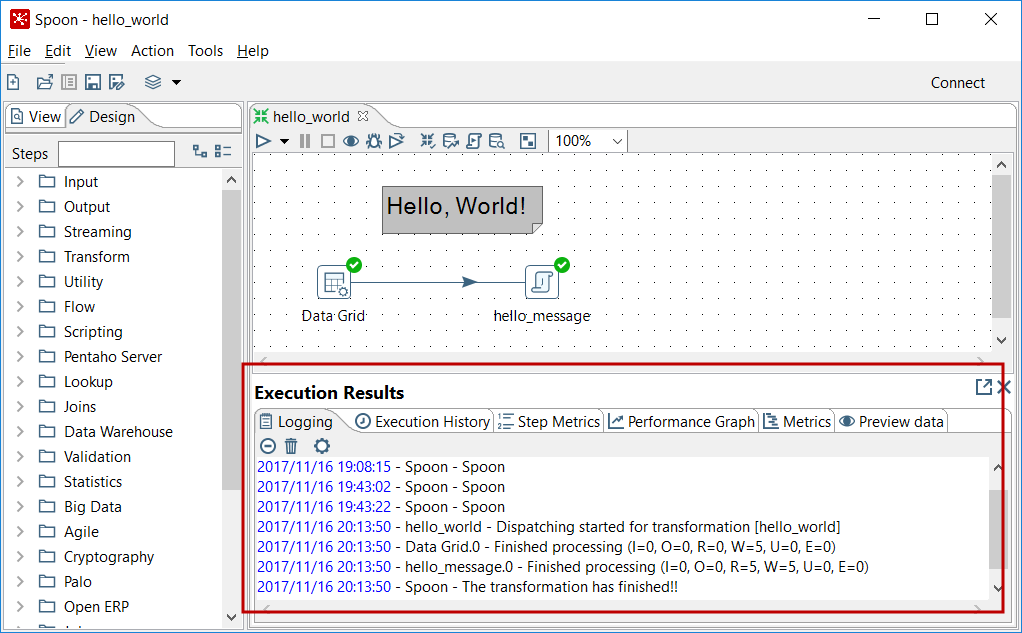Click the Save As toolbar icon
1022x633 pixels.
click(x=117, y=82)
